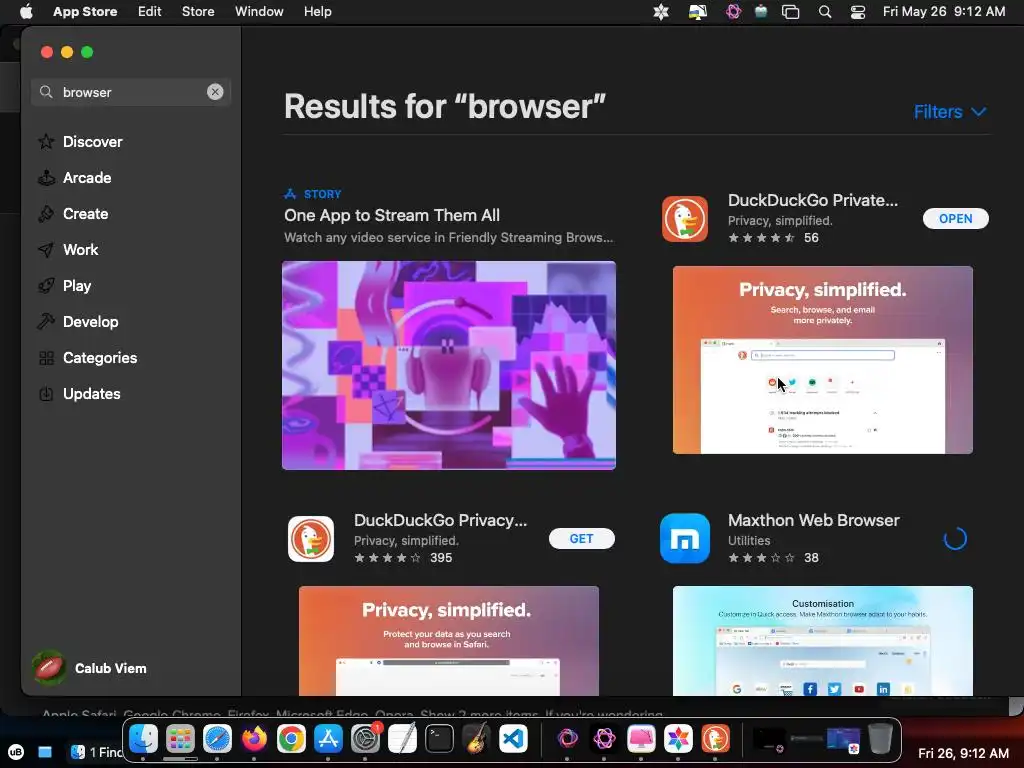Viewport: 1024px width, 768px height.
Task: Open the Edit menu
Action: point(150,12)
